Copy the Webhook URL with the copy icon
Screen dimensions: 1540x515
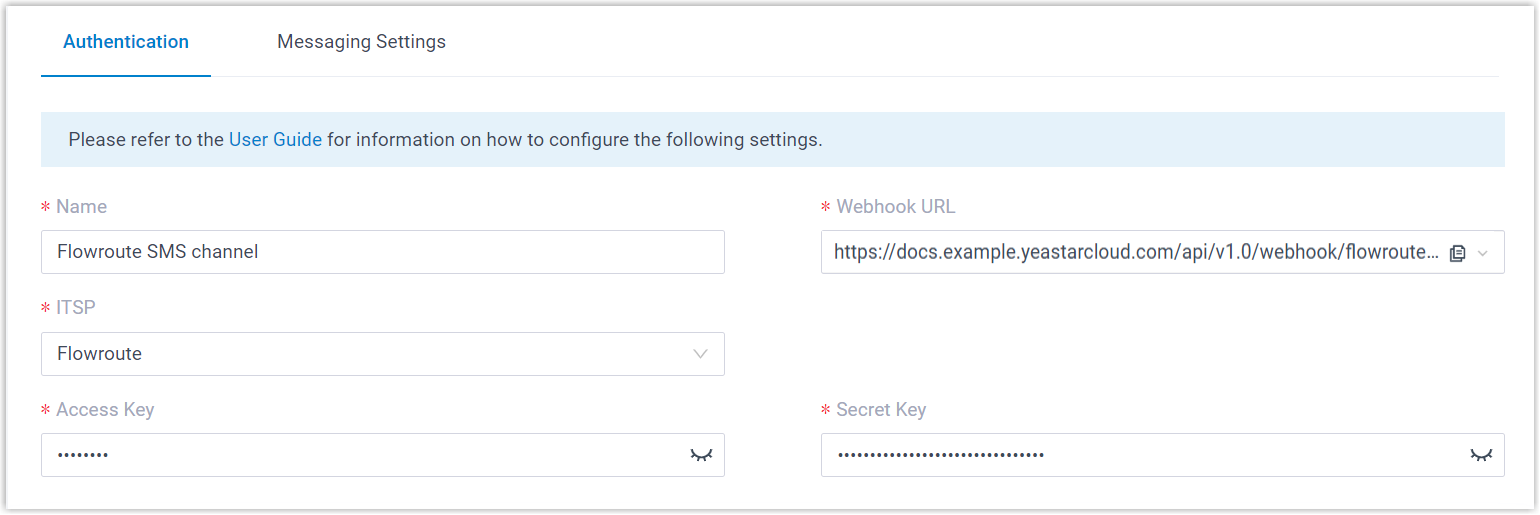coord(1457,253)
